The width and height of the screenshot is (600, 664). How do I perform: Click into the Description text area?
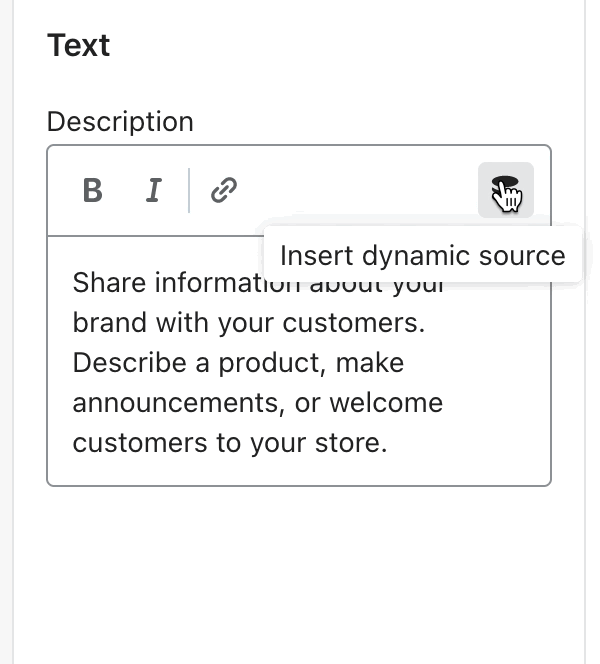point(299,361)
